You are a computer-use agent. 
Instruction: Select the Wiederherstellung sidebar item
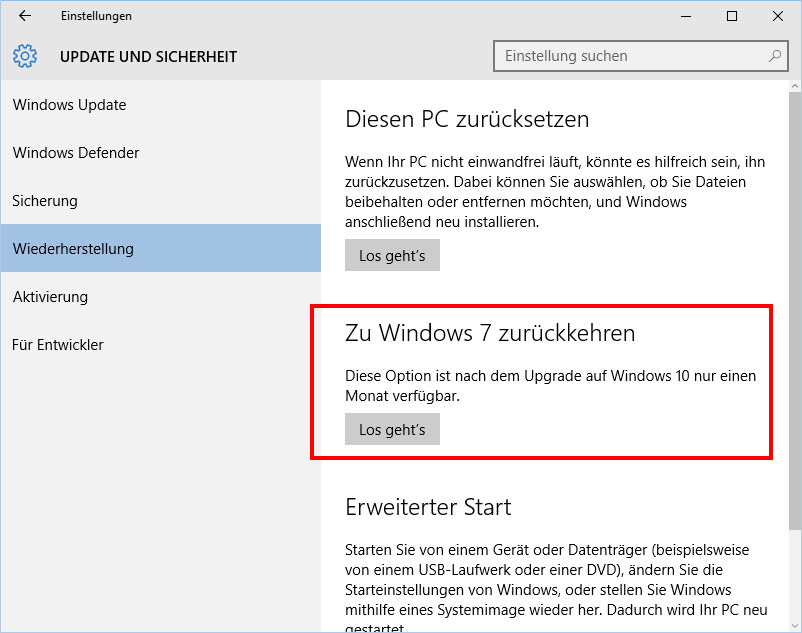161,248
